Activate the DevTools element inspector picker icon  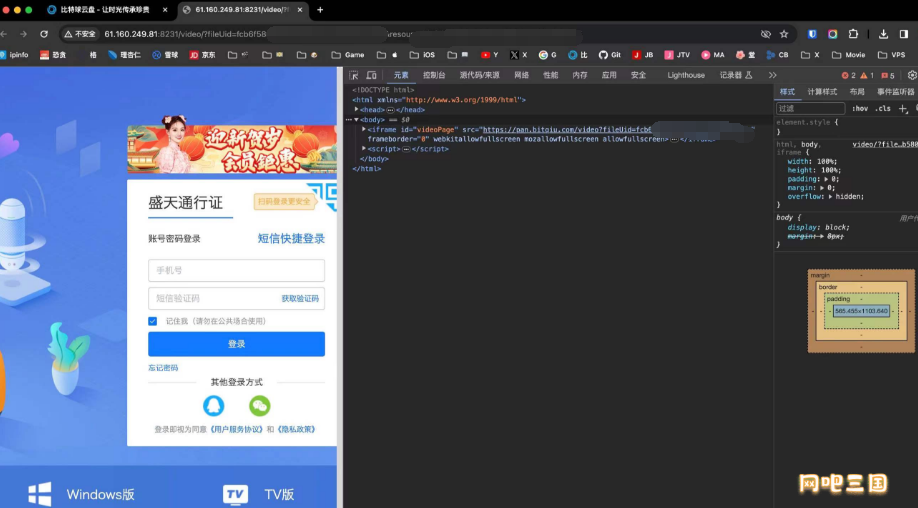tap(354, 75)
